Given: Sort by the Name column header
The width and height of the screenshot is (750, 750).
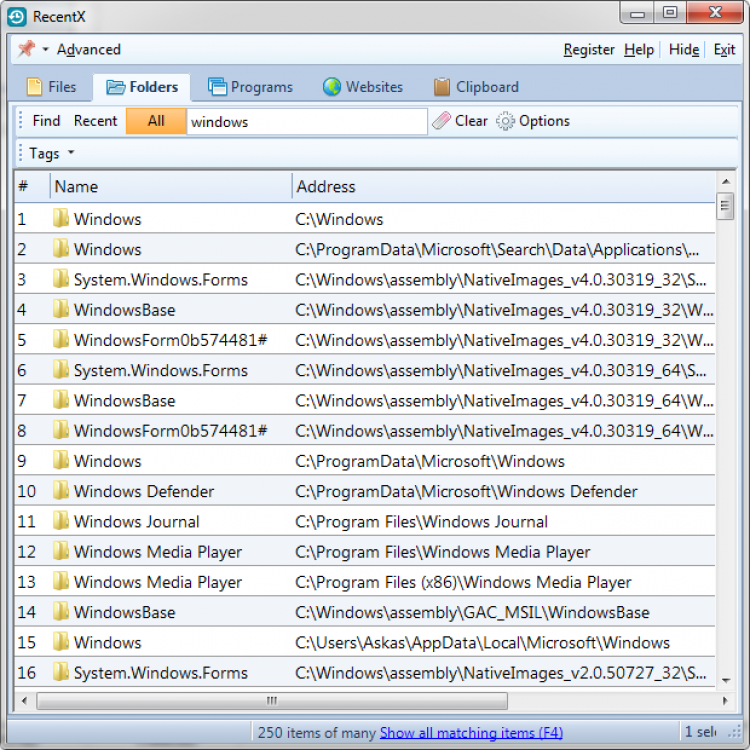Looking at the screenshot, I should (171, 187).
